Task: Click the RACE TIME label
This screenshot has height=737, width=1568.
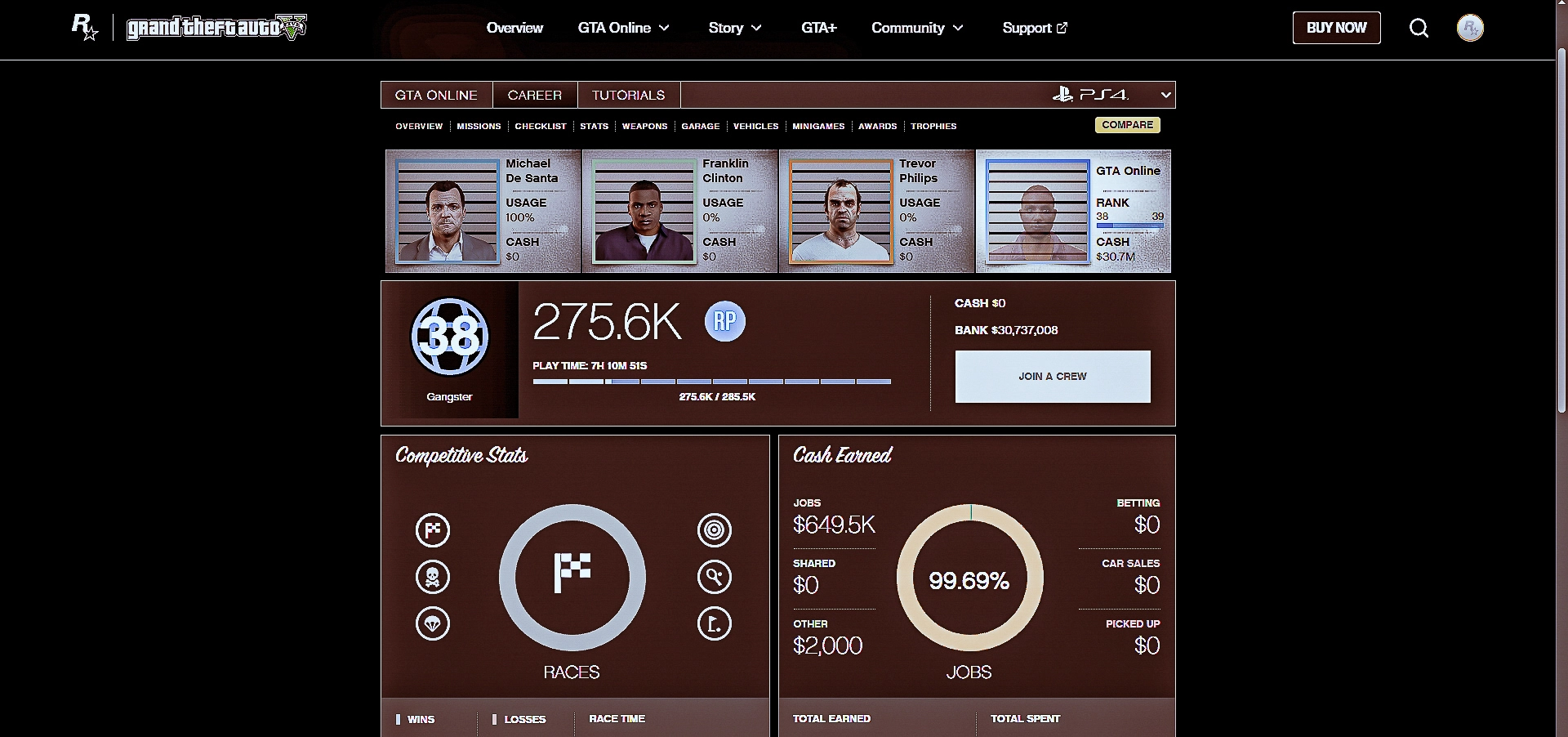Action: pos(617,719)
